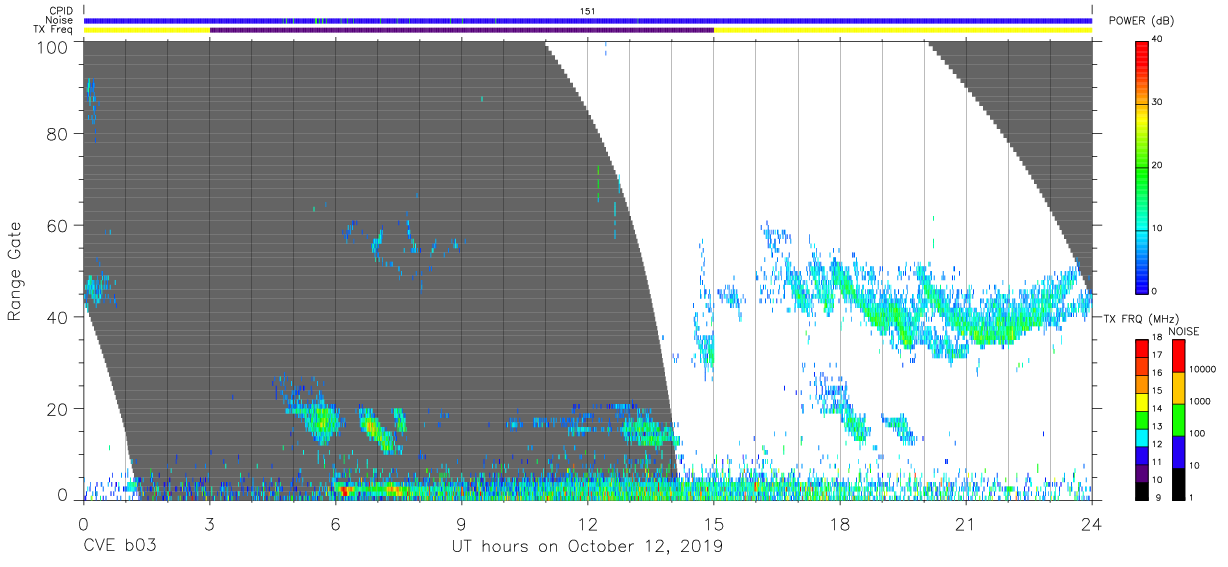1228x567 pixels.
Task: Click the range gate tick label 40
Action: tap(57, 317)
